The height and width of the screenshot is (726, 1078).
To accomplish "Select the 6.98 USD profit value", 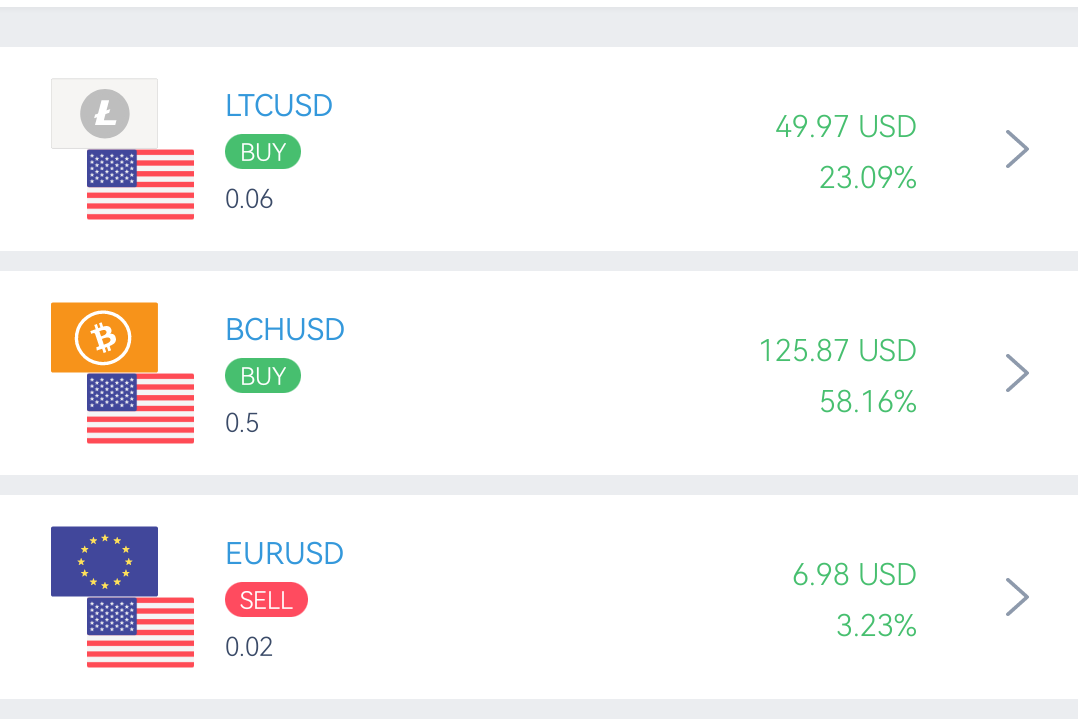I will pos(855,575).
